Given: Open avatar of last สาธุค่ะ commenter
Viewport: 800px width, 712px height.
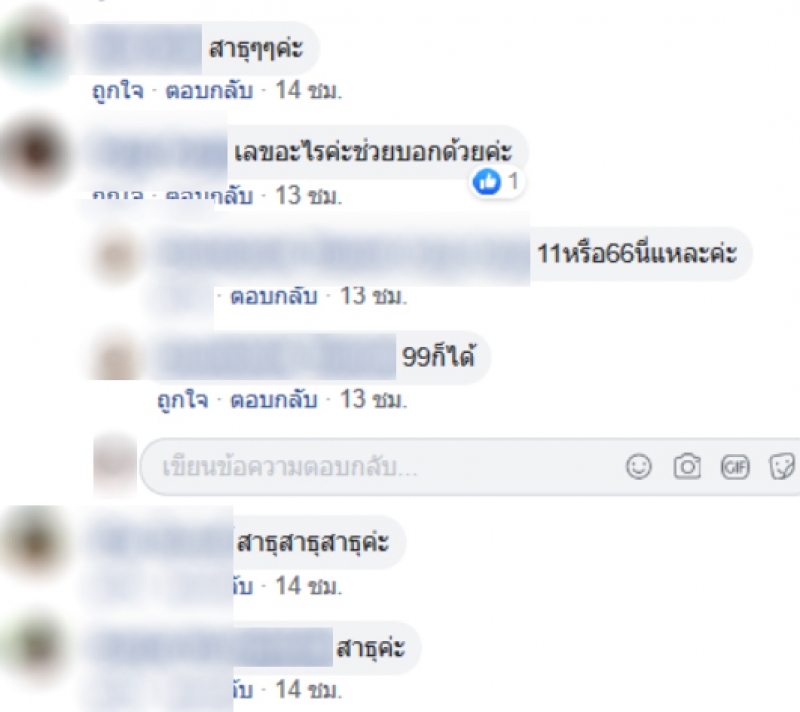Looking at the screenshot, I should [x=35, y=649].
